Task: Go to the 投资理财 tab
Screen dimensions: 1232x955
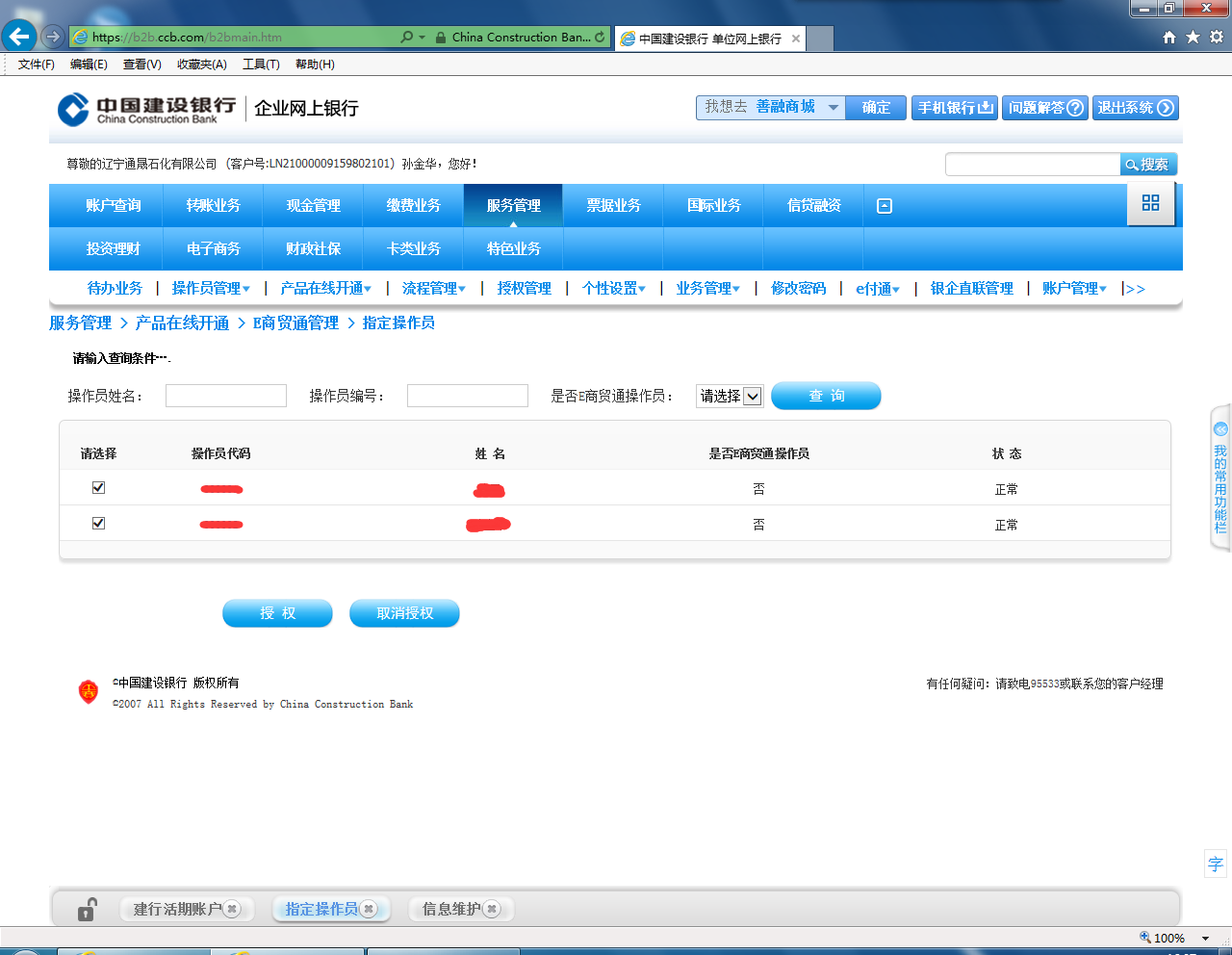Action: 114,249
